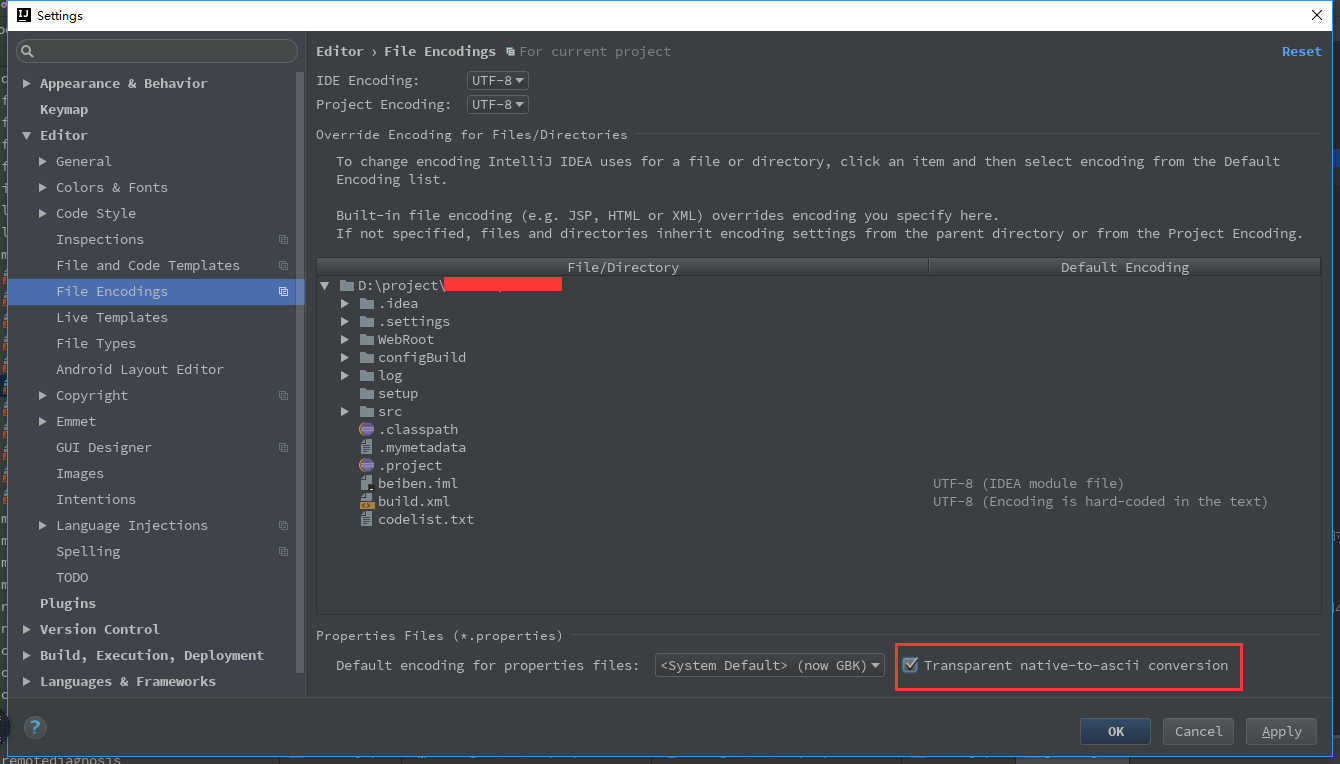Select File Types in the sidebar

tap(96, 344)
